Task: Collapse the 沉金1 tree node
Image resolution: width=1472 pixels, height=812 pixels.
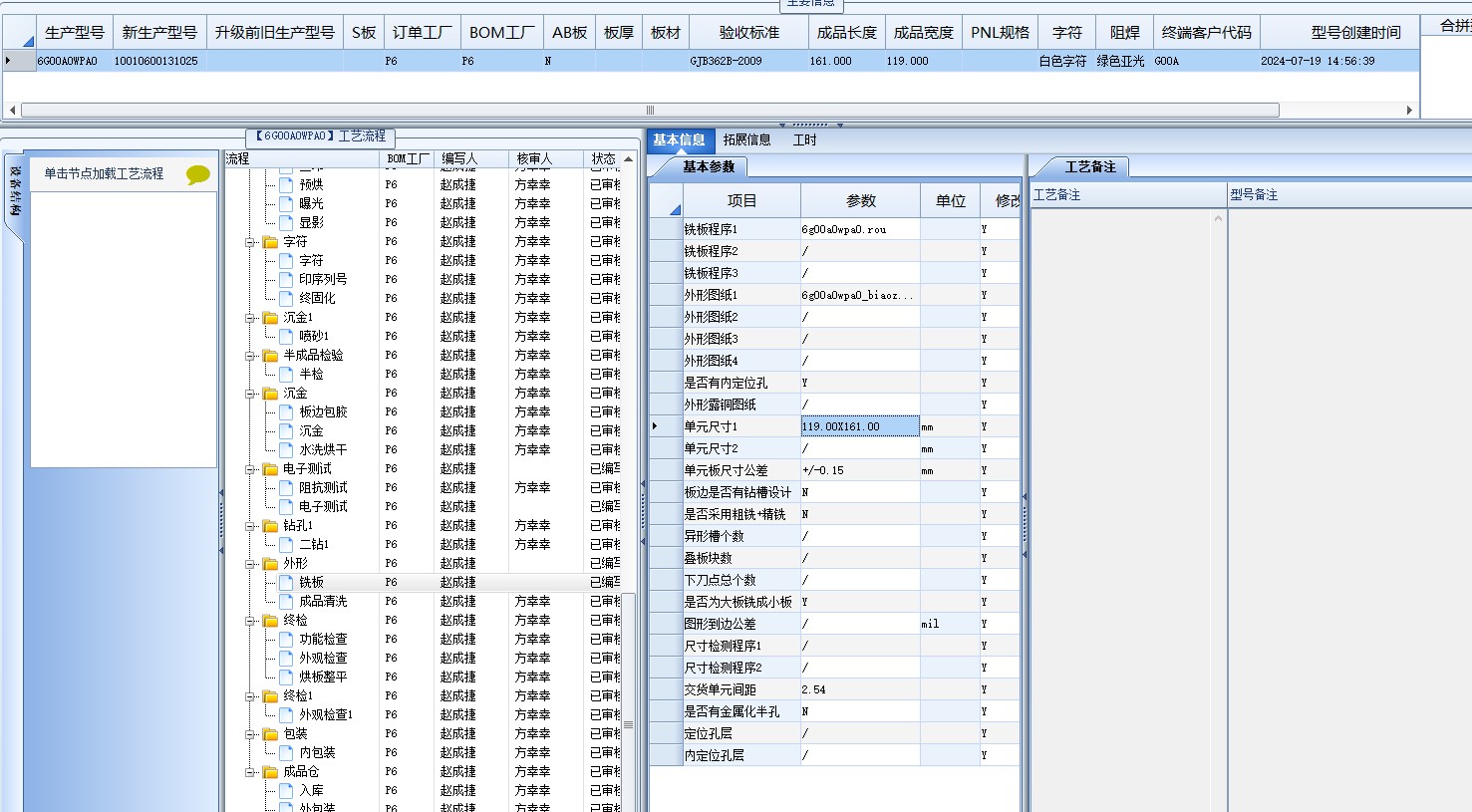Action: [x=250, y=318]
